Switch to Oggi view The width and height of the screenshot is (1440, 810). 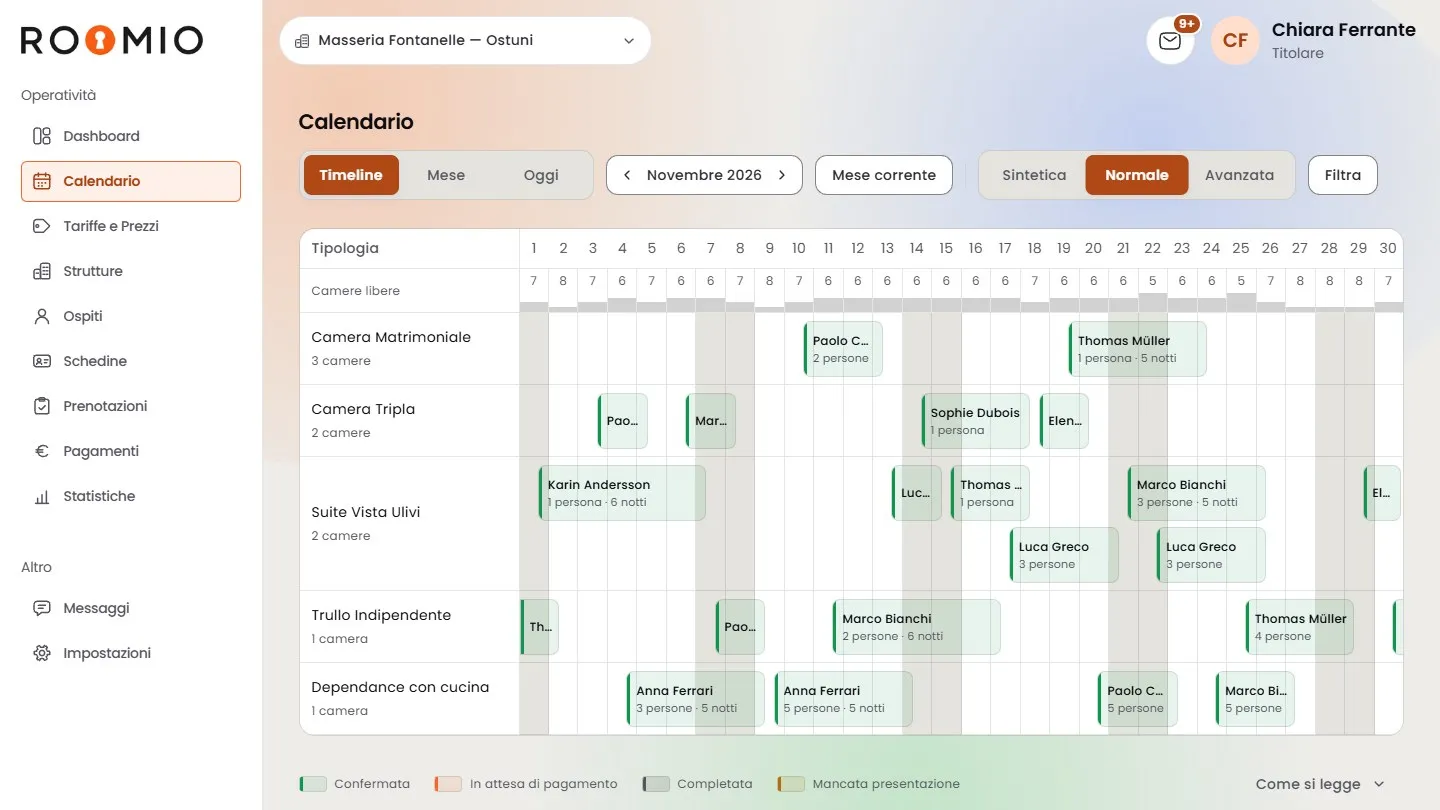click(541, 175)
